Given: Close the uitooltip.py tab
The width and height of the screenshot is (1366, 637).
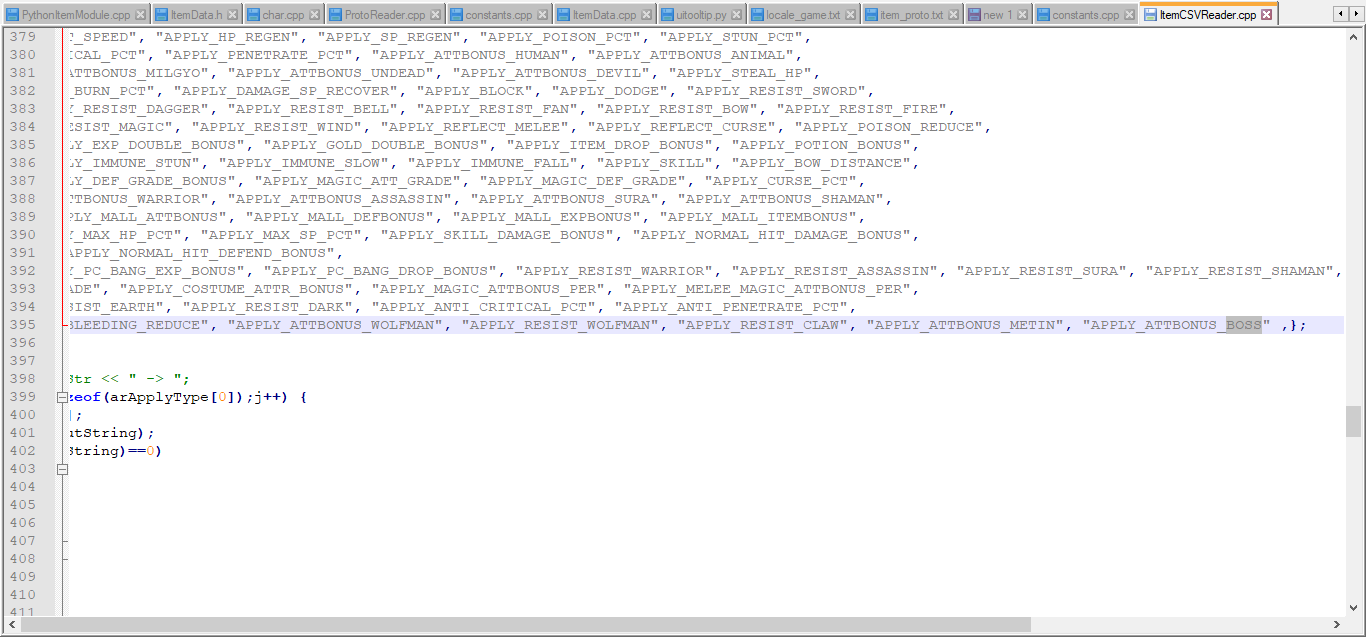Looking at the screenshot, I should coord(737,16).
